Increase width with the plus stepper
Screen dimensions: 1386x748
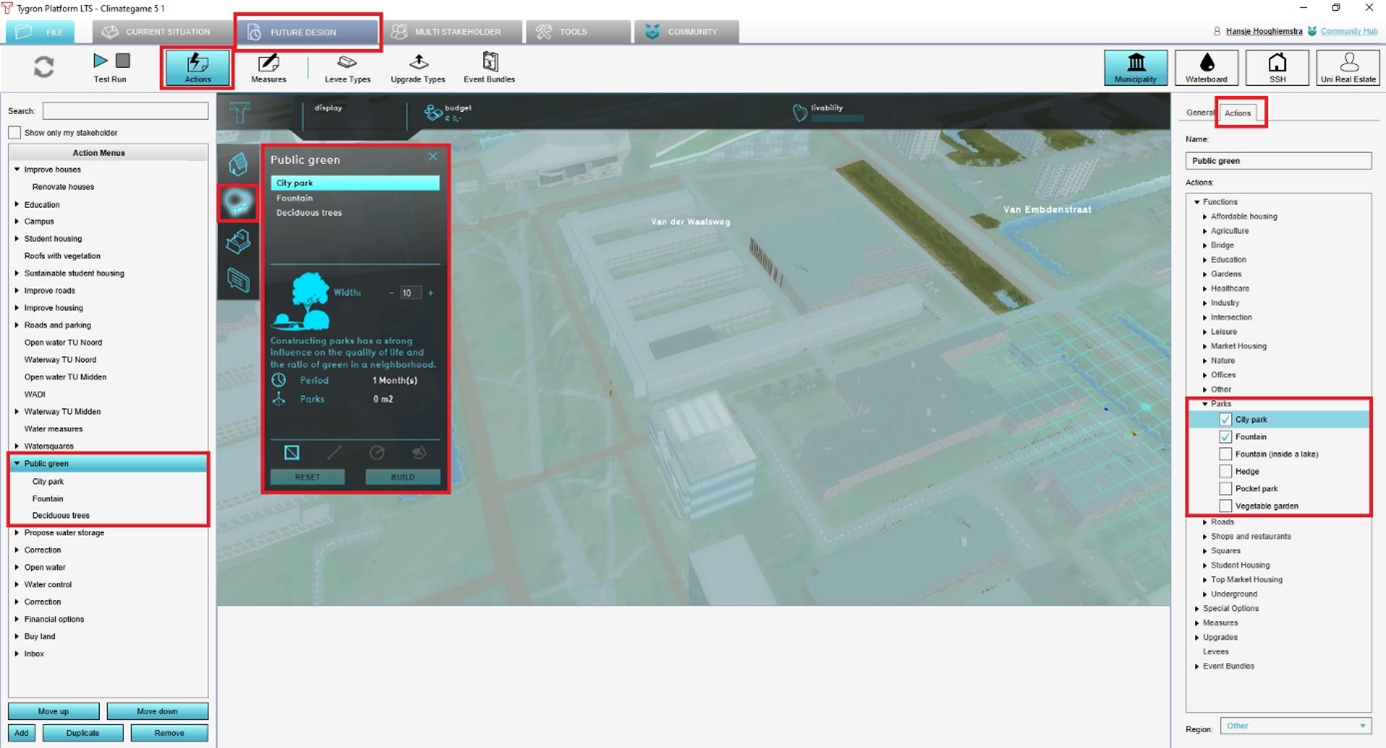click(x=431, y=293)
